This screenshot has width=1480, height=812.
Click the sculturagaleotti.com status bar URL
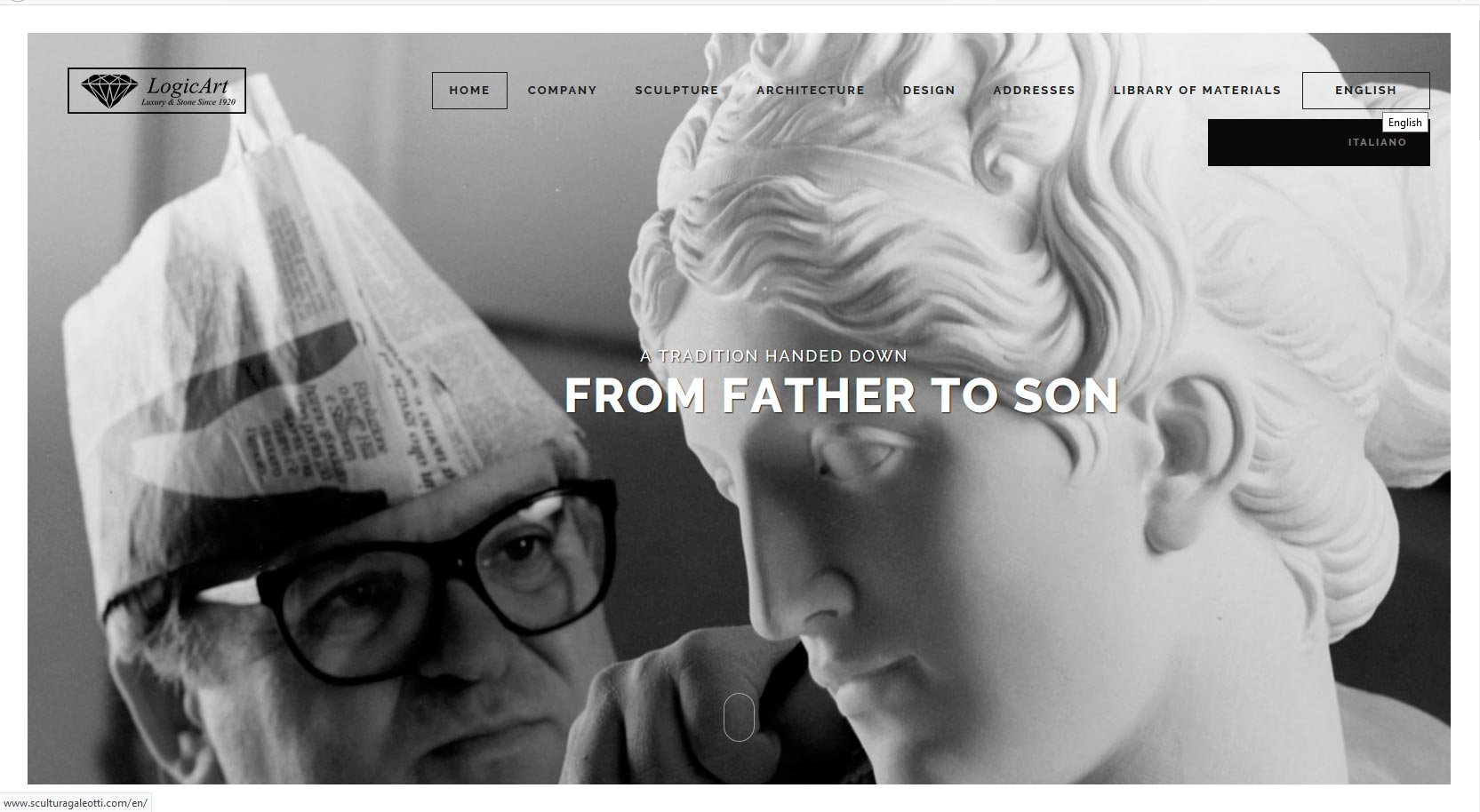point(76,802)
